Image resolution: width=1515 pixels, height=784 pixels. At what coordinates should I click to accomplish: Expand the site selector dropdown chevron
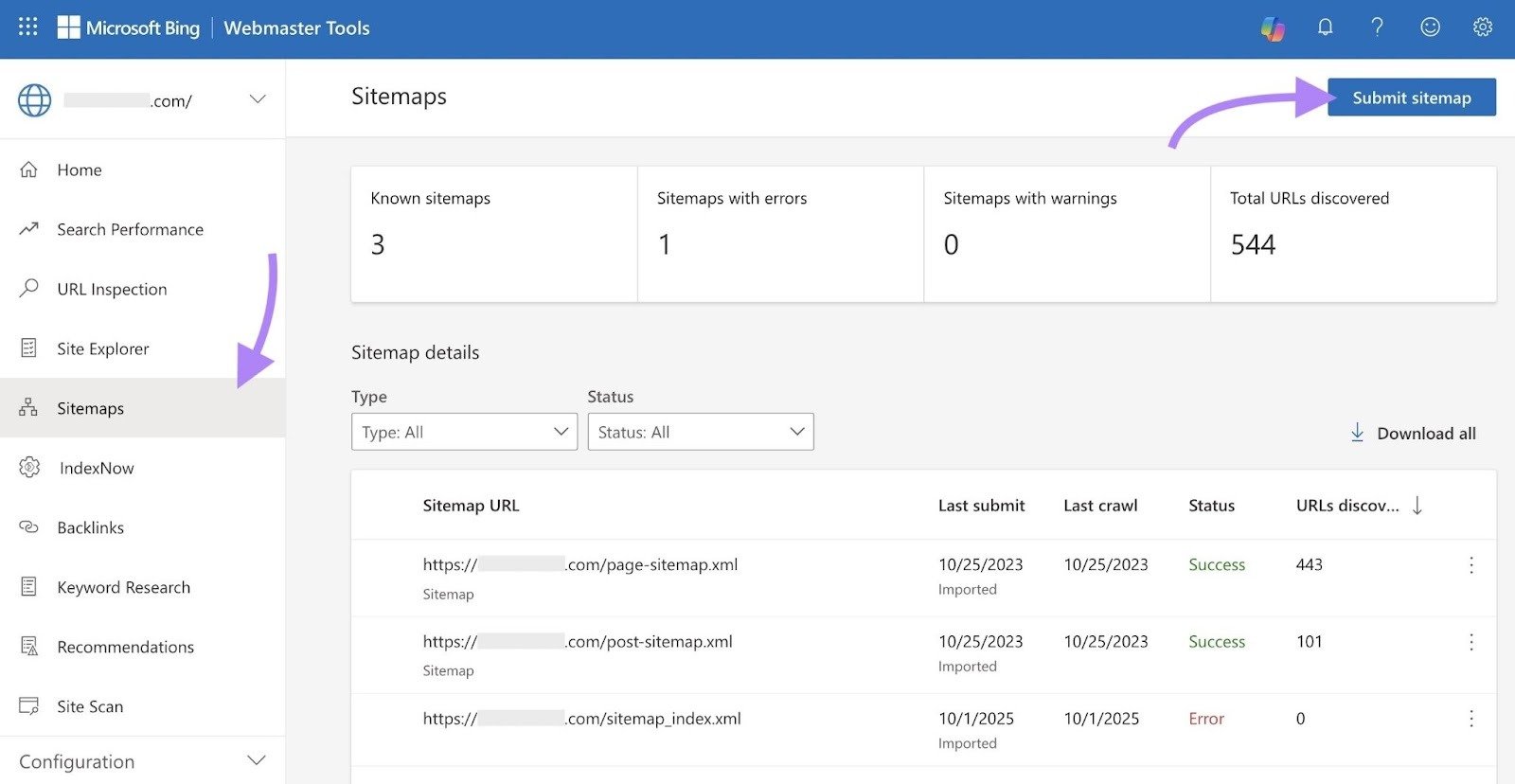pyautogui.click(x=257, y=99)
